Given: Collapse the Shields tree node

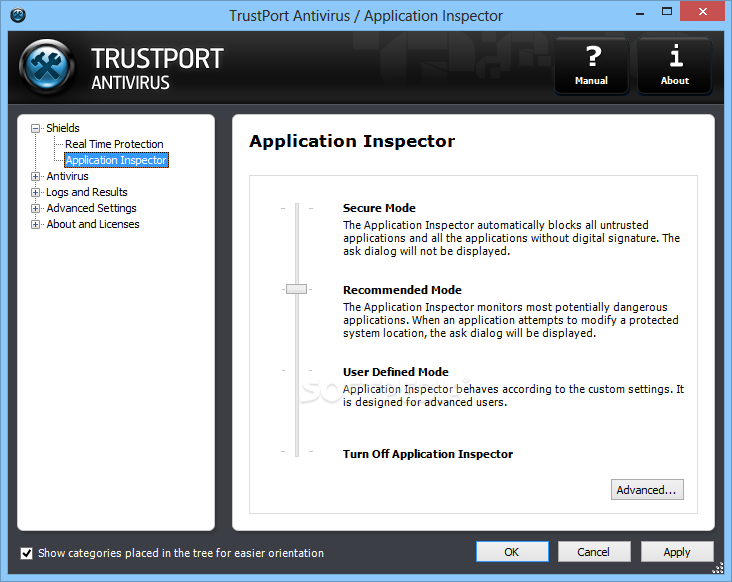Looking at the screenshot, I should 35,128.
